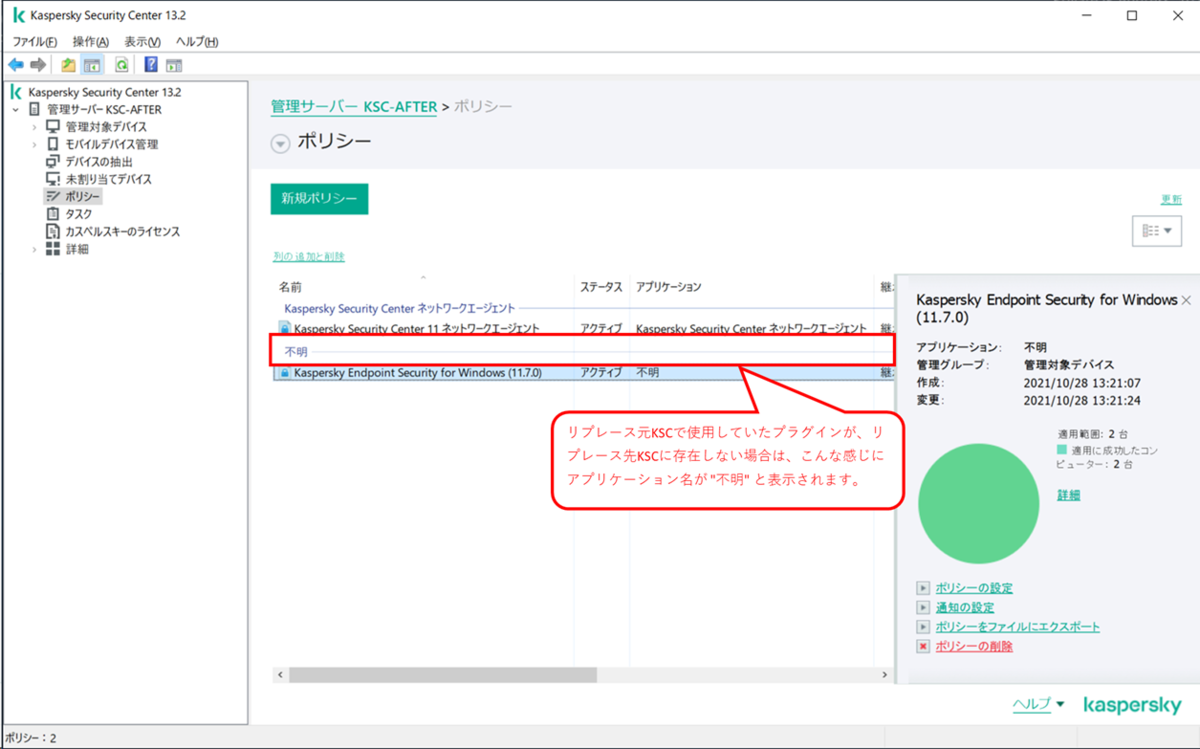Click the horizontal scrollbar right arrow

(x=883, y=675)
